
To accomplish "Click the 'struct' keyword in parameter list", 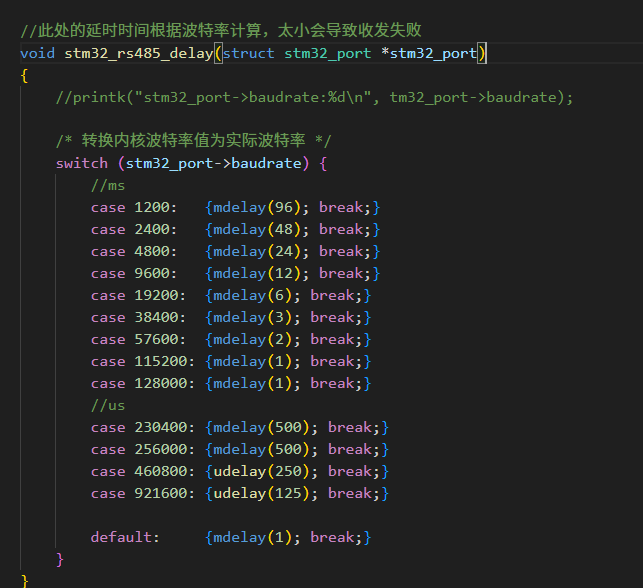I will pos(249,53).
